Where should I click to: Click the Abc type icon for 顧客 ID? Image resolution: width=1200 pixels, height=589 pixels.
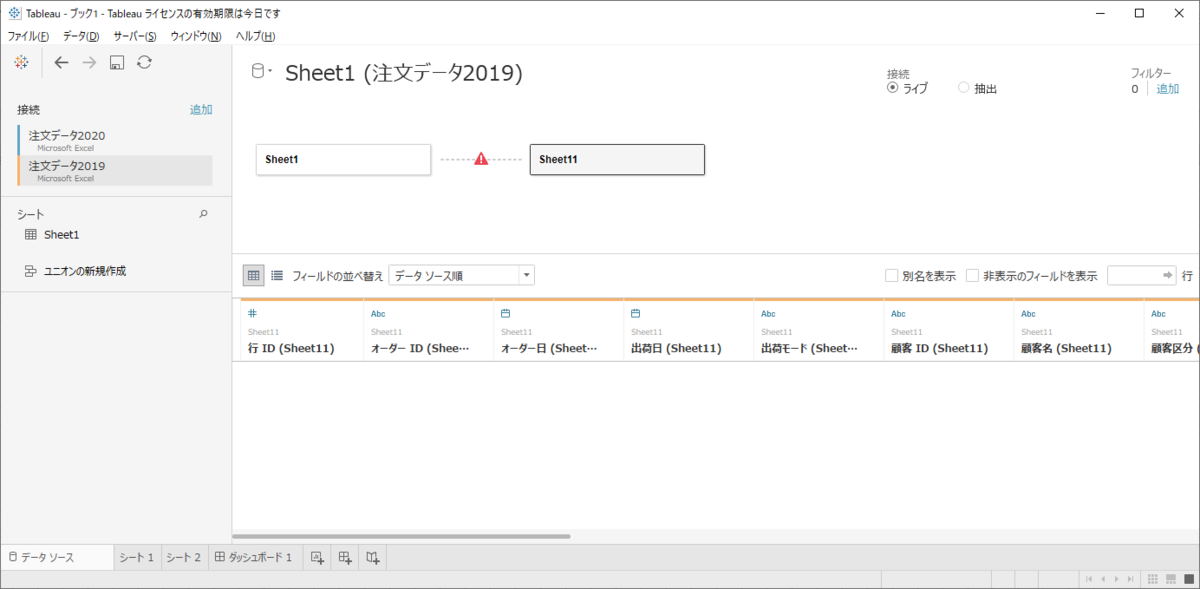(898, 314)
